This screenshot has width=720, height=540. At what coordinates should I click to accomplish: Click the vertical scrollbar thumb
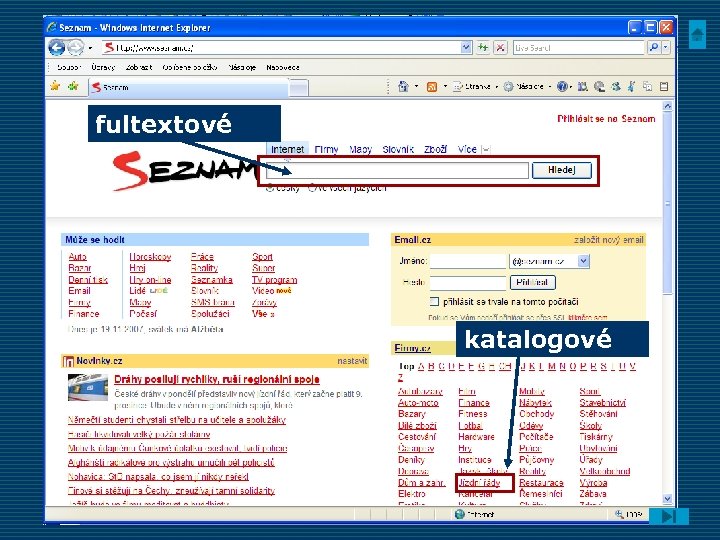tap(667, 203)
